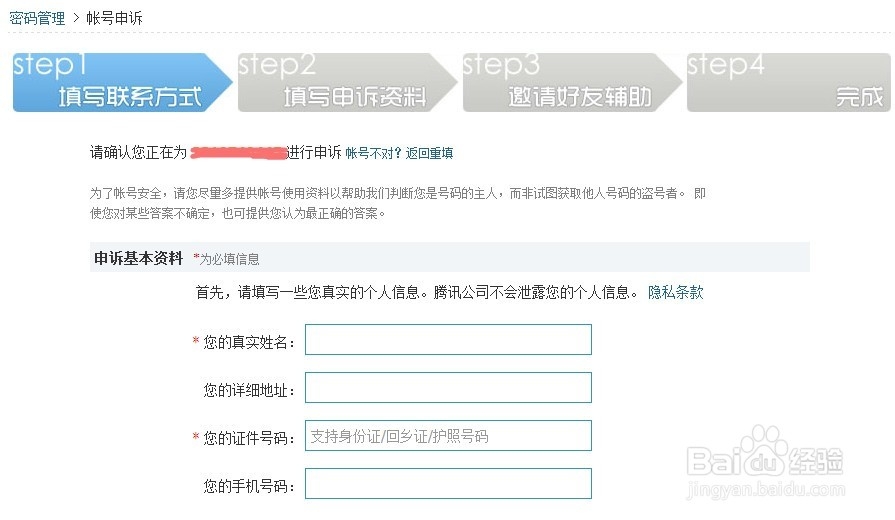Focus the 您的真实姓名 input field
The image size is (895, 520).
click(x=448, y=340)
